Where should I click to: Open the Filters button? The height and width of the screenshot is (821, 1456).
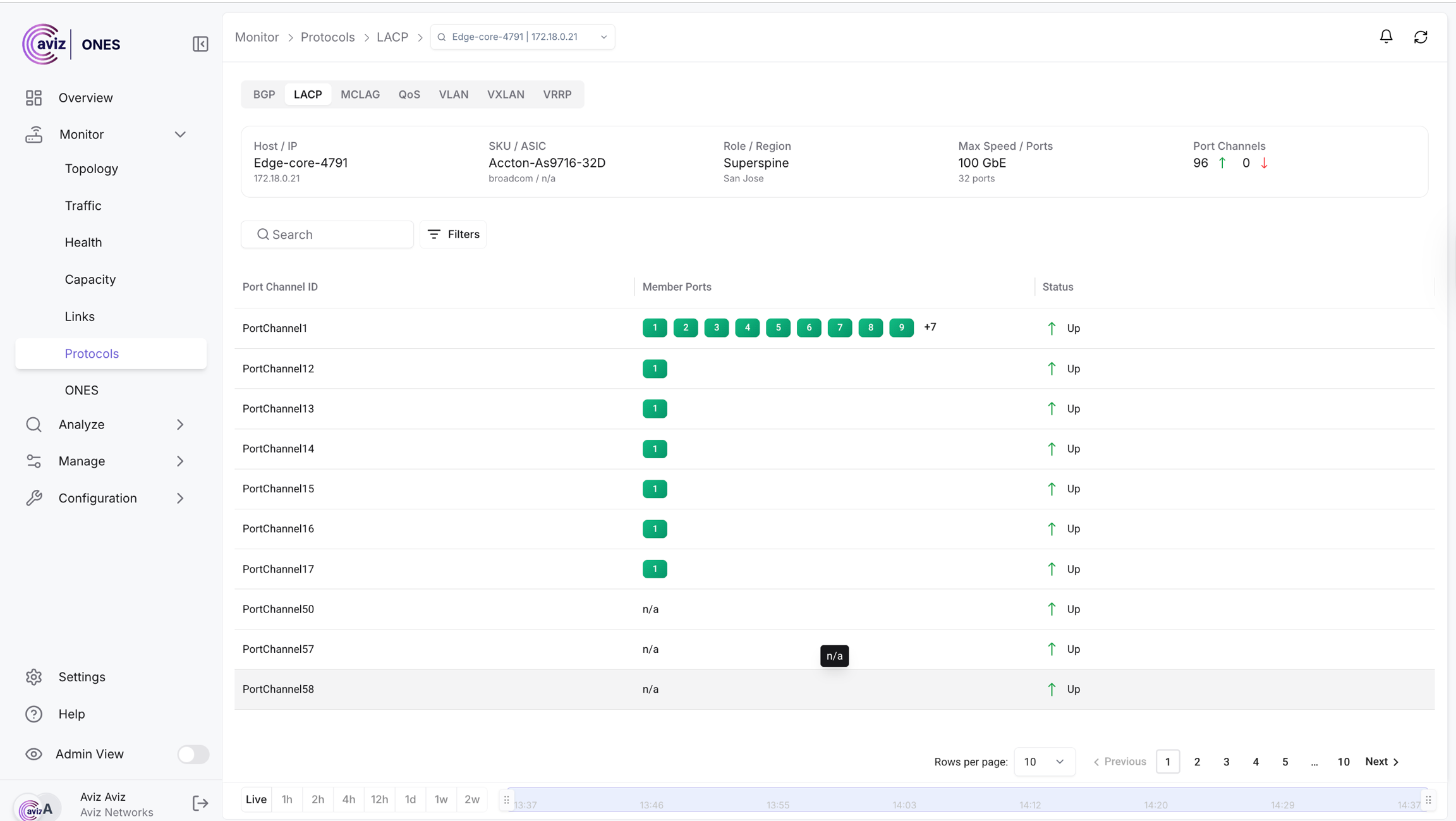coord(453,234)
